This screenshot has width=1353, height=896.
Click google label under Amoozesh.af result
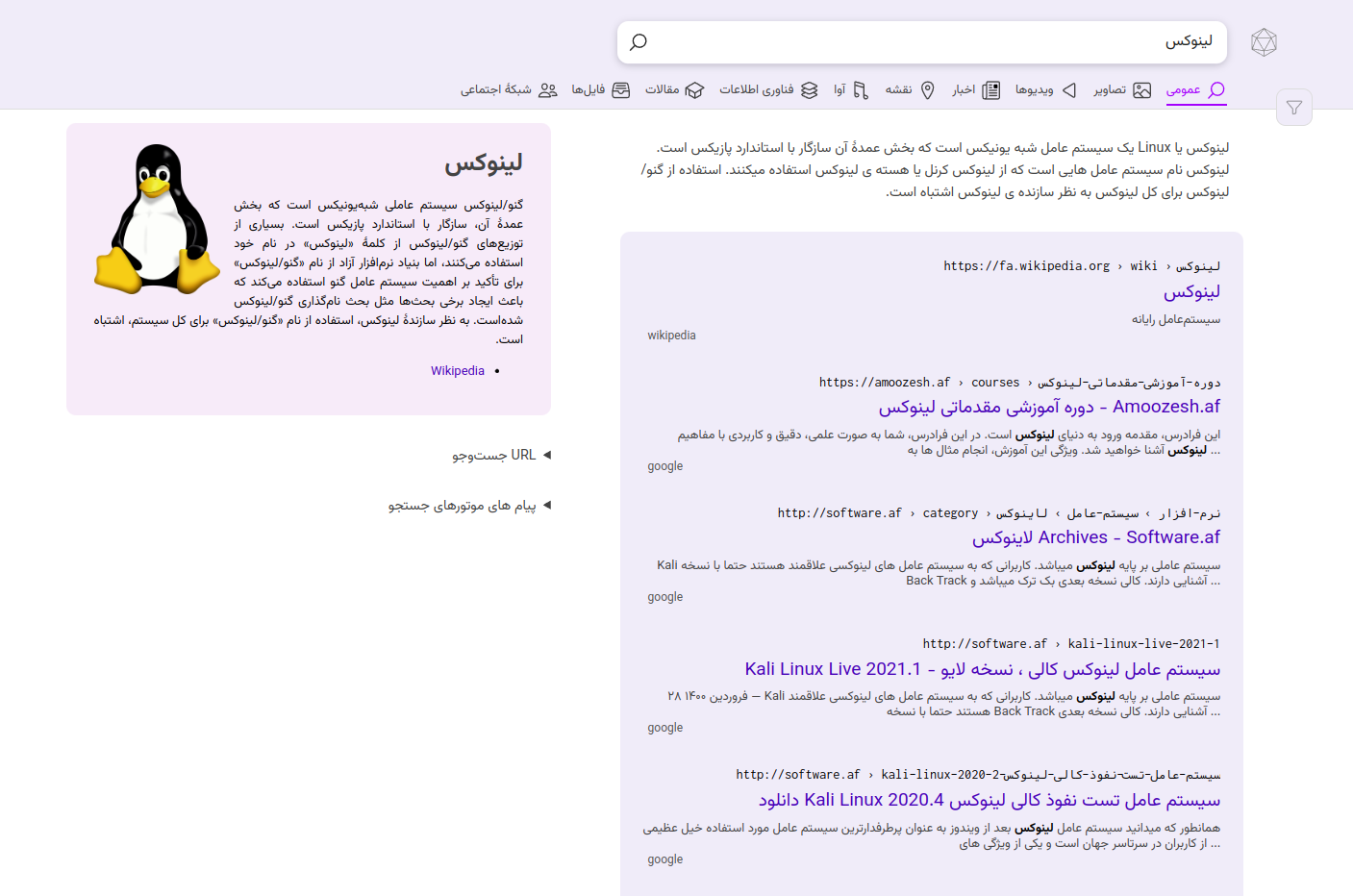pos(665,466)
